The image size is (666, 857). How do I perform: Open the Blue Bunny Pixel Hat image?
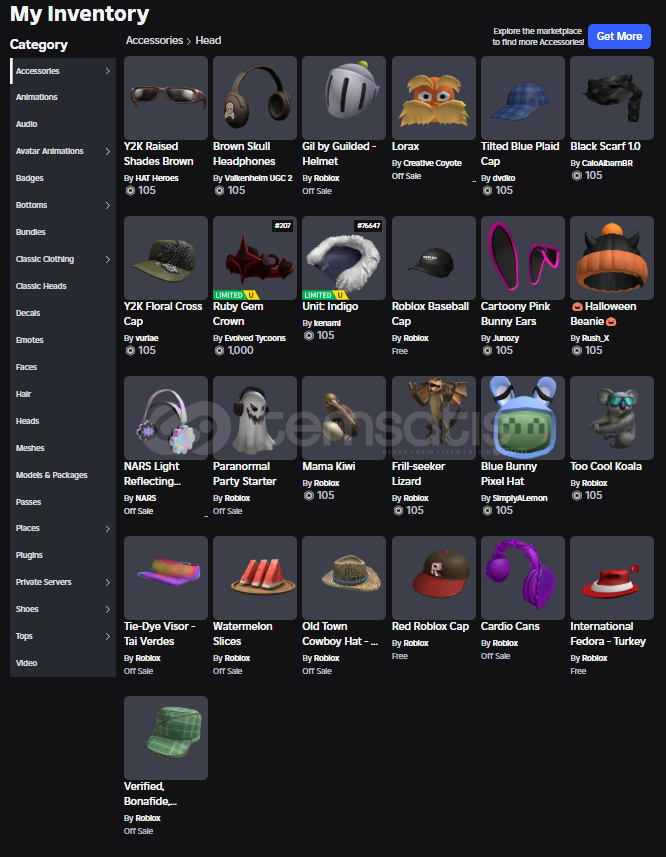tap(523, 418)
